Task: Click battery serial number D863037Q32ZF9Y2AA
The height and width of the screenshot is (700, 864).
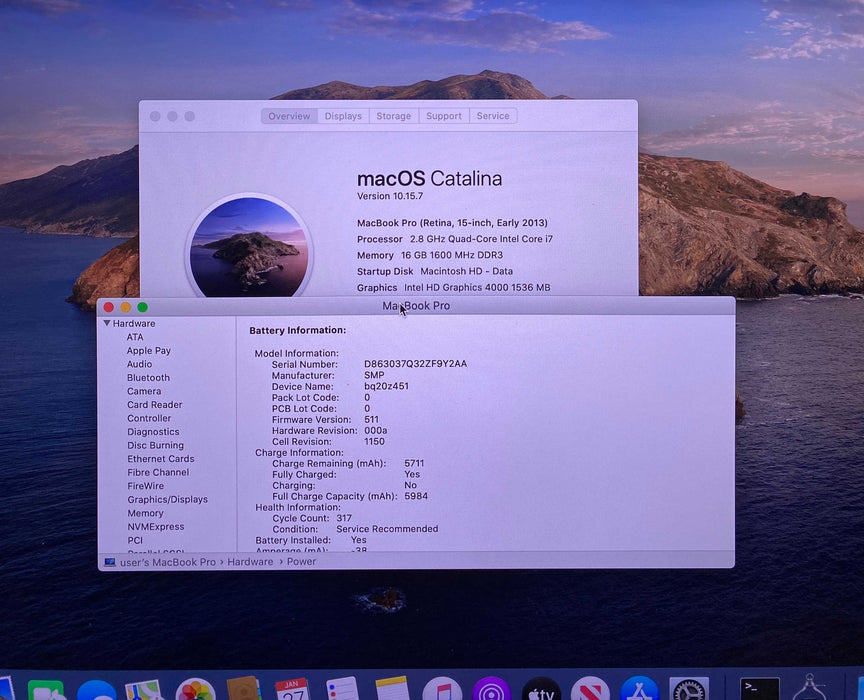Action: pyautogui.click(x=415, y=364)
